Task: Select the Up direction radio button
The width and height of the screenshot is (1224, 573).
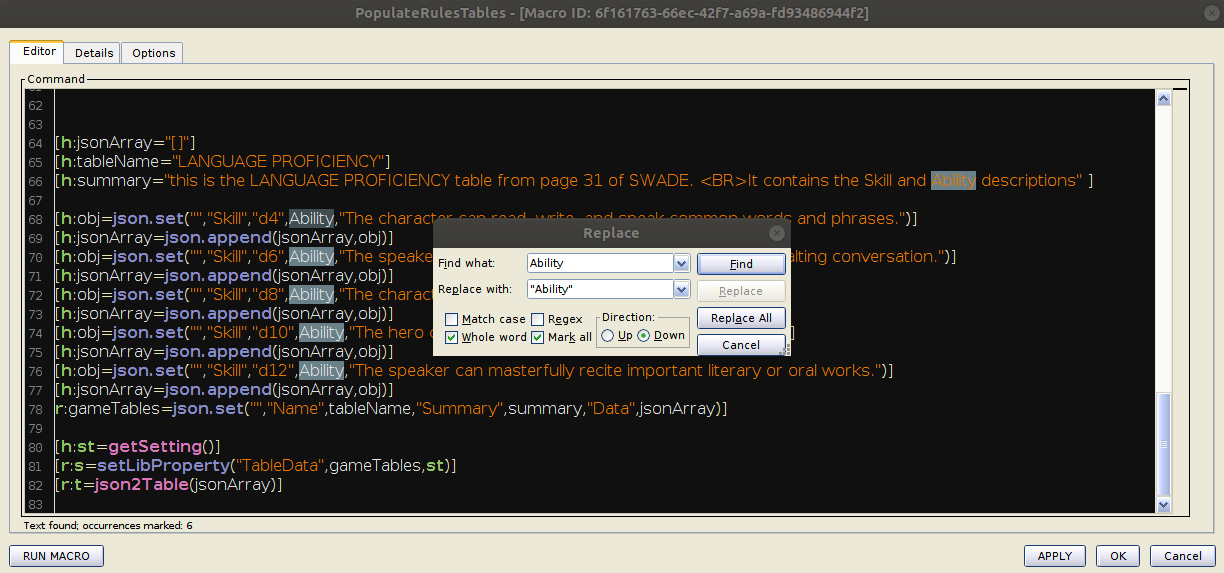Action: click(608, 336)
